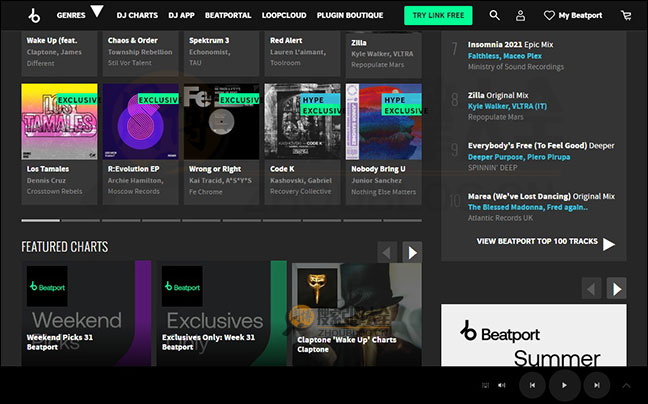The height and width of the screenshot is (404, 648).
Task: Open the DJ Charts menu
Action: coord(137,15)
